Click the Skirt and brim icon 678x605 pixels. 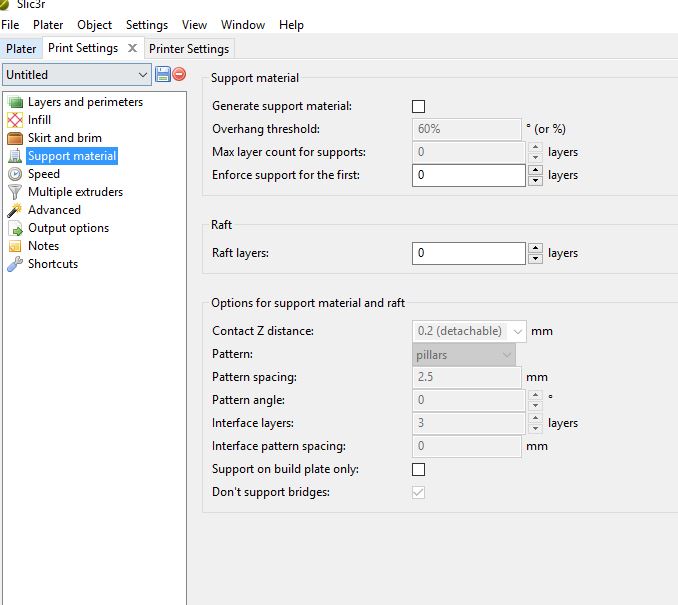(x=15, y=138)
